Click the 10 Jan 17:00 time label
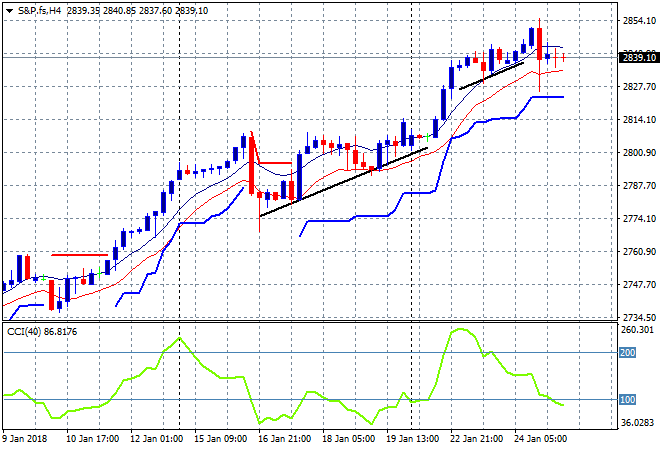Viewport: 660px width, 450px height. (93, 439)
